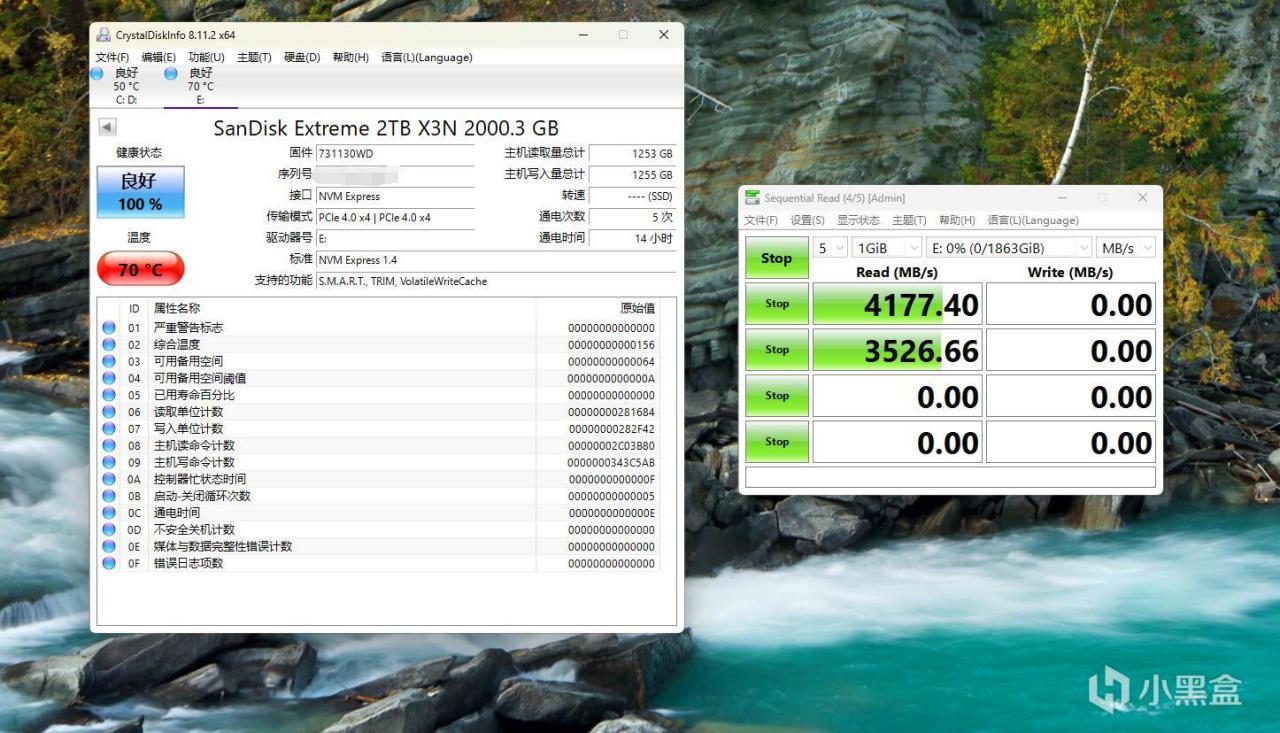Viewport: 1280px width, 733px height.
Task: Open 帮助(H) menu in CrystalDiskInfo
Action: pyautogui.click(x=350, y=57)
